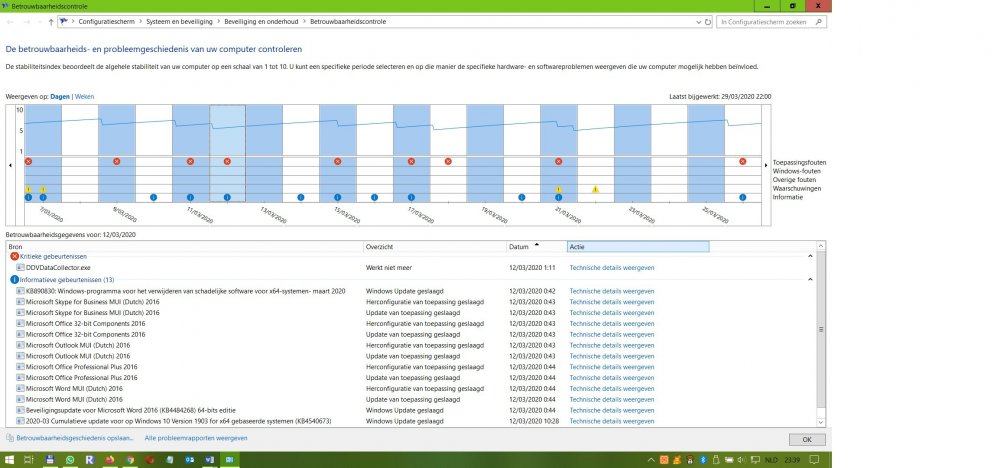Image resolution: width=1000 pixels, height=468 pixels.
Task: Click the red error icon in the highlighted day column
Action: pos(227,161)
